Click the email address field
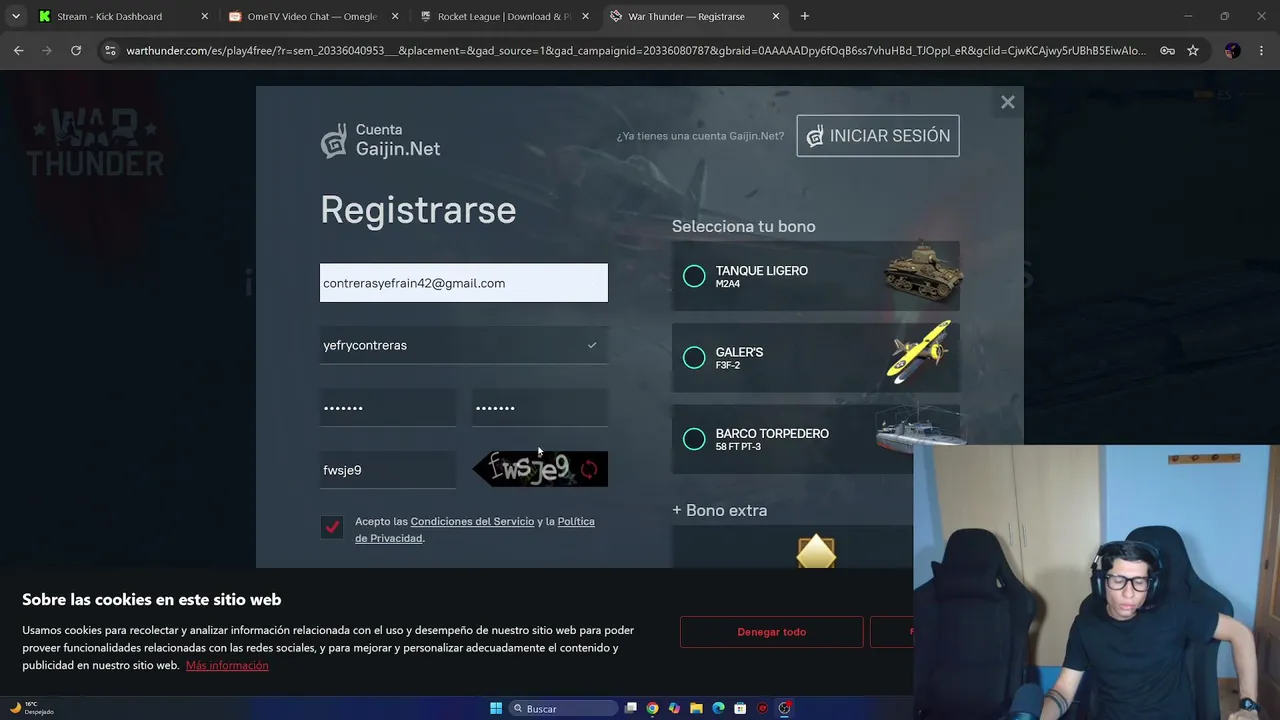This screenshot has width=1280, height=720. (x=464, y=283)
